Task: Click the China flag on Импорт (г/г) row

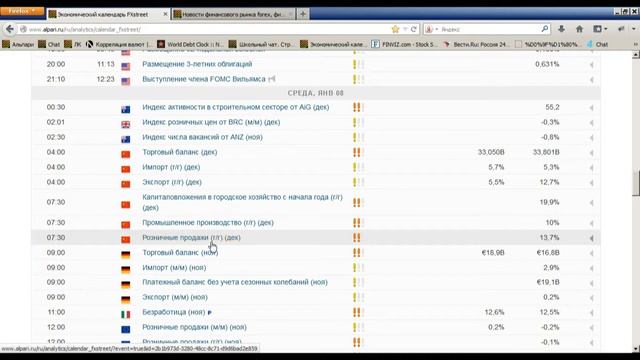Action: click(126, 169)
